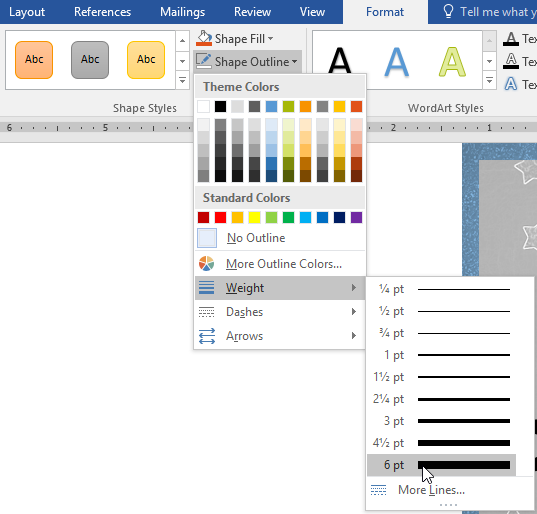This screenshot has width=537, height=514.
Task: Pick the purple standard color swatch
Action: coord(357,217)
